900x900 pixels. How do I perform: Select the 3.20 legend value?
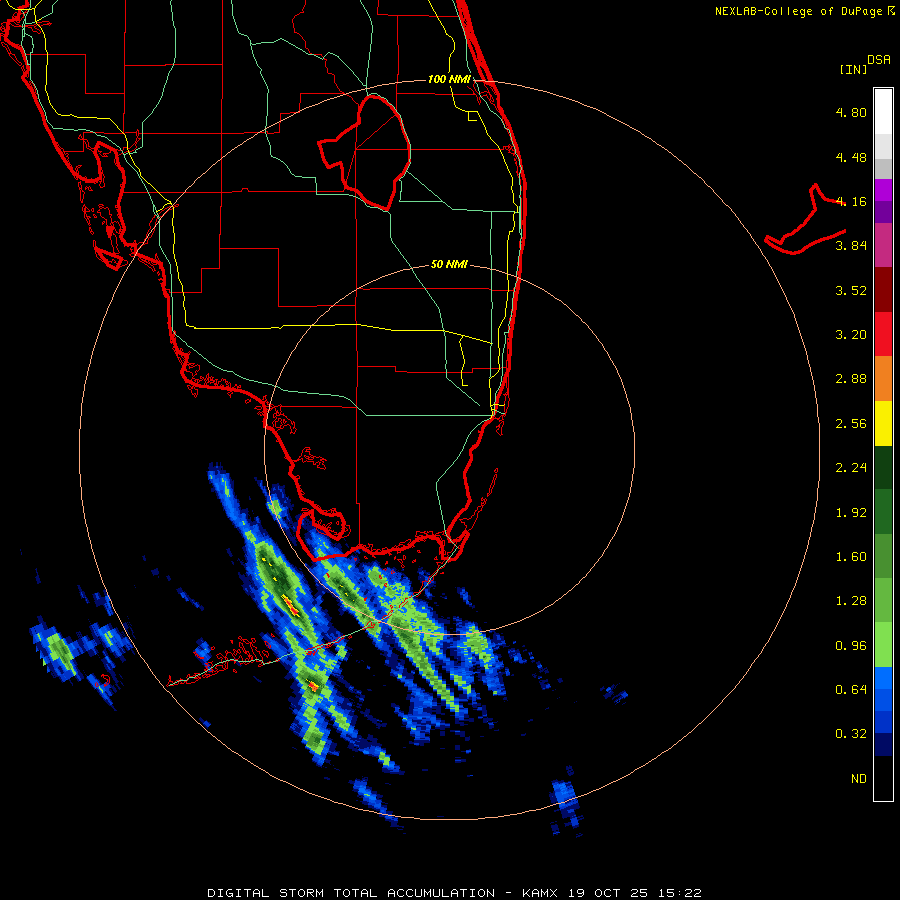(851, 335)
